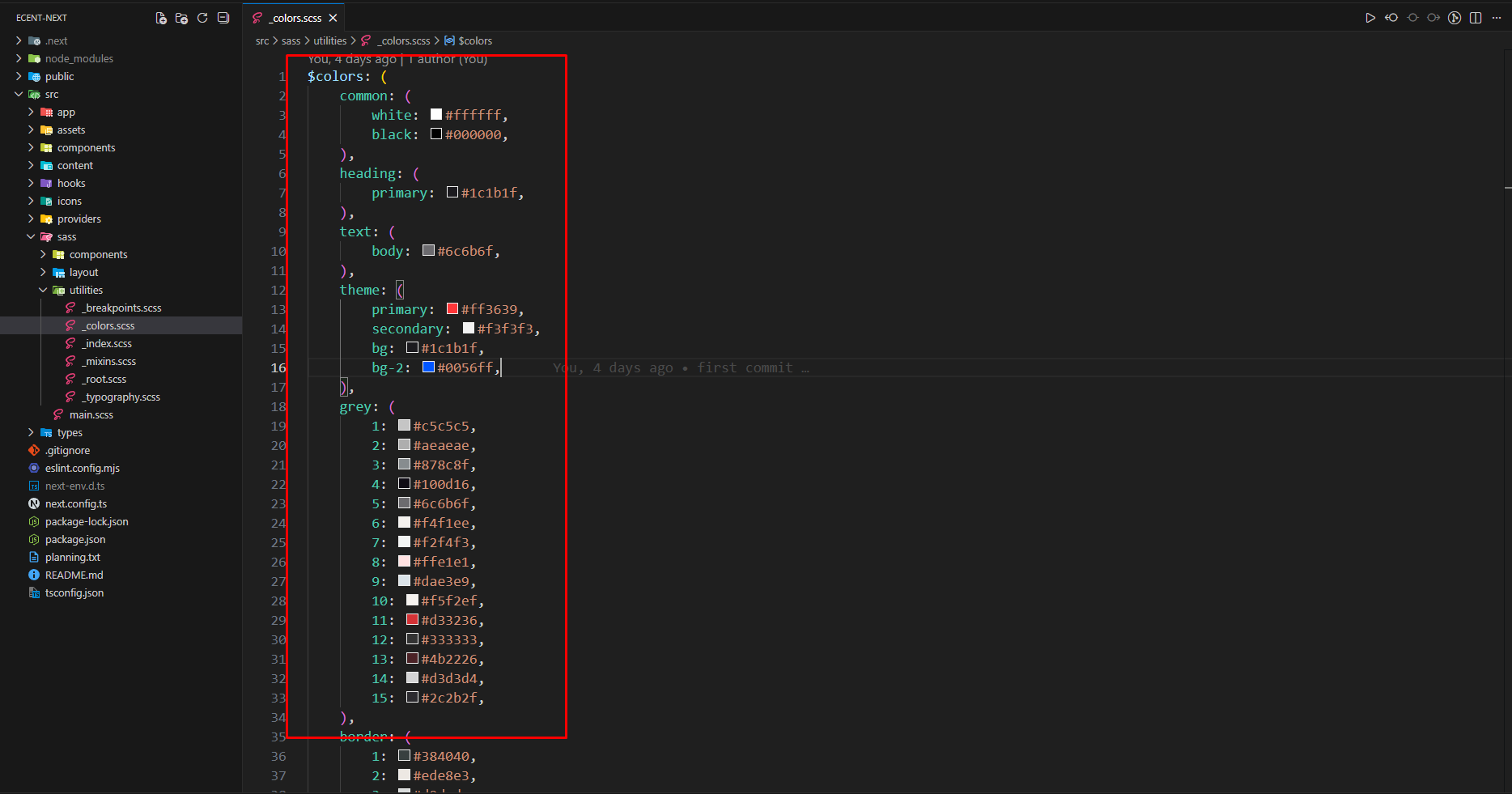Open package.json in the Explorer
Viewport: 1512px width, 794px height.
pos(74,539)
